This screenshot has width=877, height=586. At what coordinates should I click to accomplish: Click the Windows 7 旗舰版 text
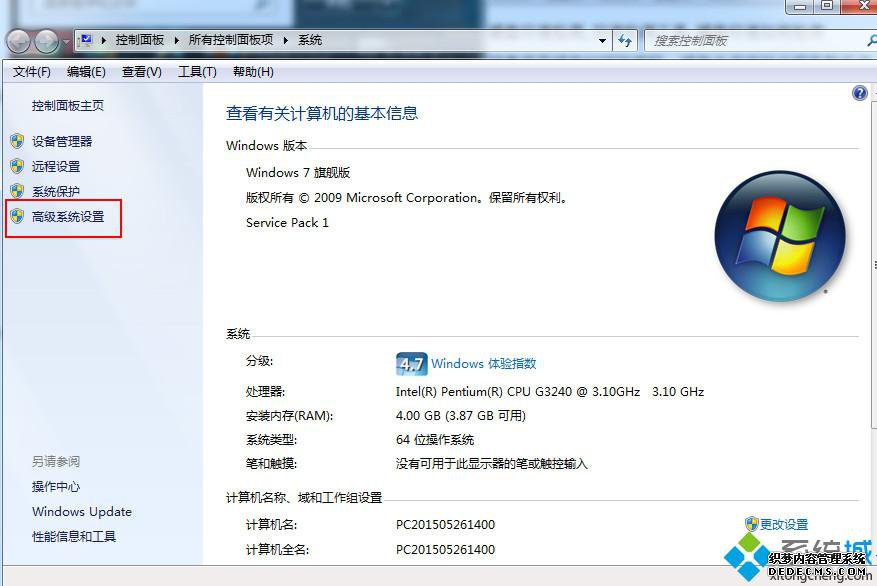(x=298, y=173)
